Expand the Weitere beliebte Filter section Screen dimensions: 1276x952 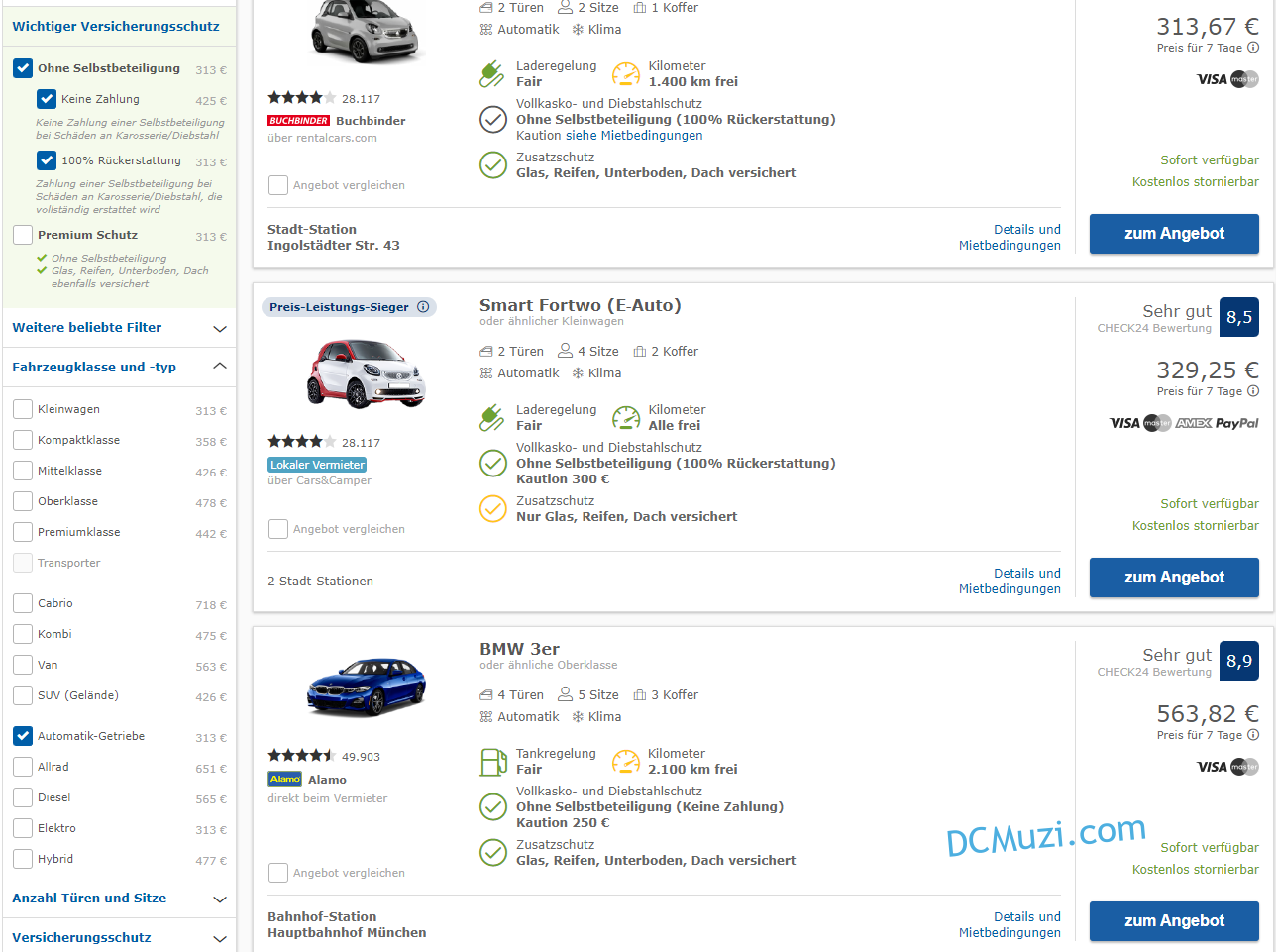(x=120, y=328)
